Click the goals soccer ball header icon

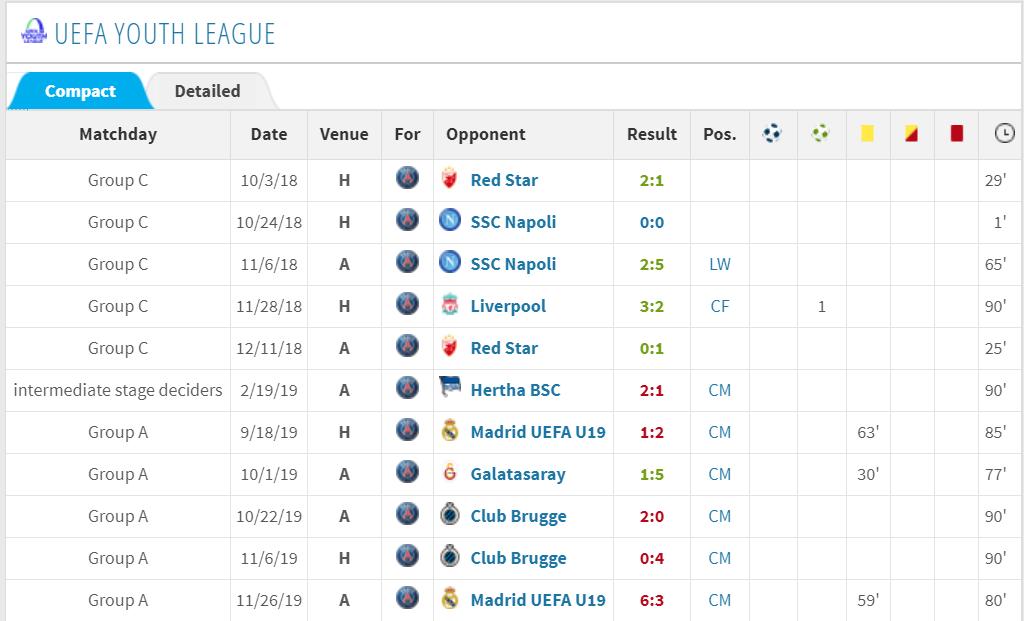coord(772,133)
